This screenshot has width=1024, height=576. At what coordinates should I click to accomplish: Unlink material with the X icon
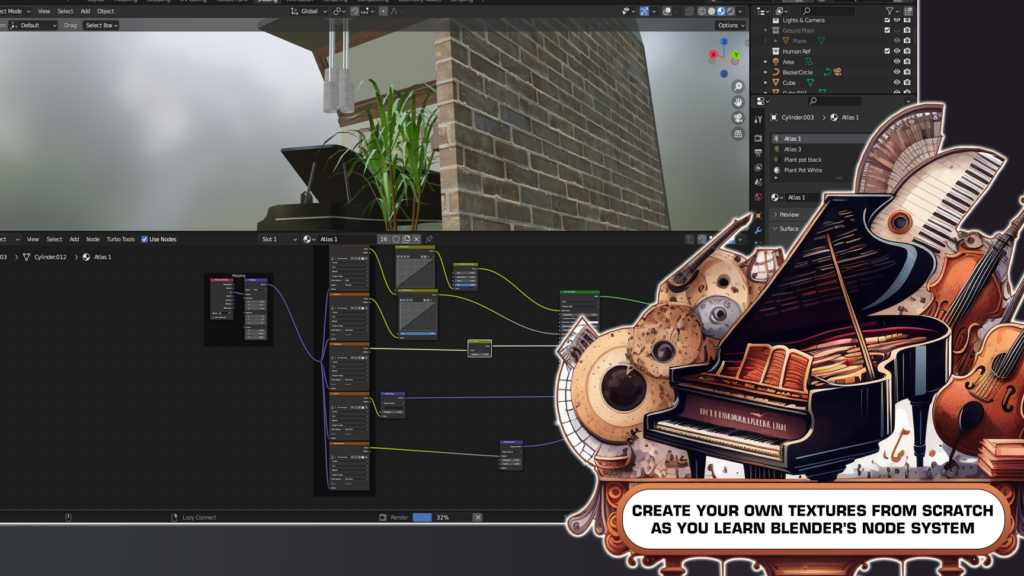click(x=417, y=239)
